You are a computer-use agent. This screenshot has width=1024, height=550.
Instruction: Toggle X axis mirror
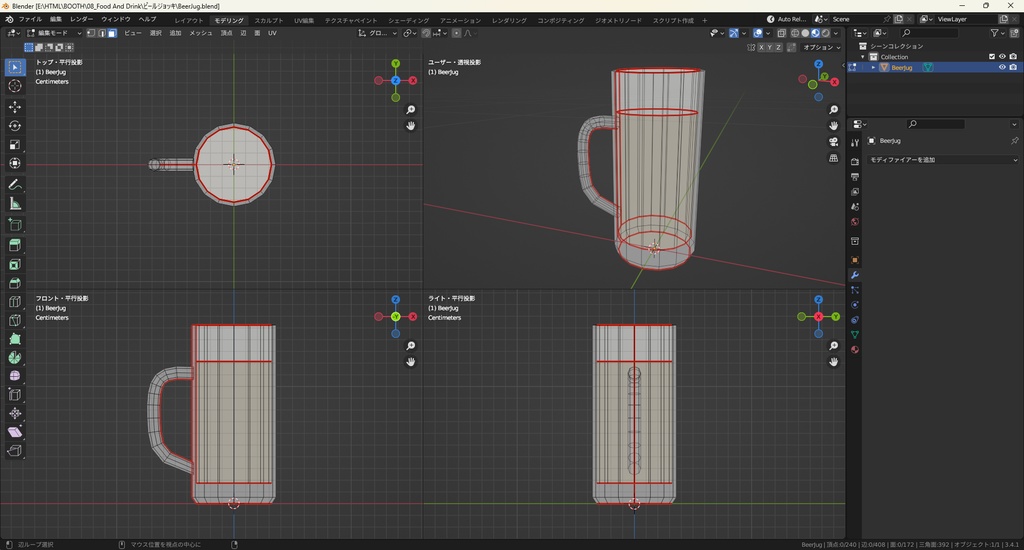[x=761, y=47]
